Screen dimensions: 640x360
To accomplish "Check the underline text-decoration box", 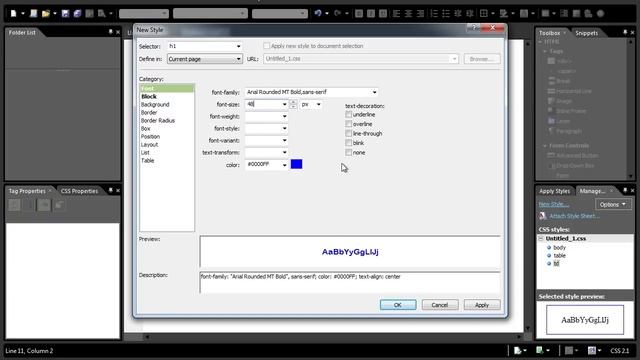I will coord(349,115).
